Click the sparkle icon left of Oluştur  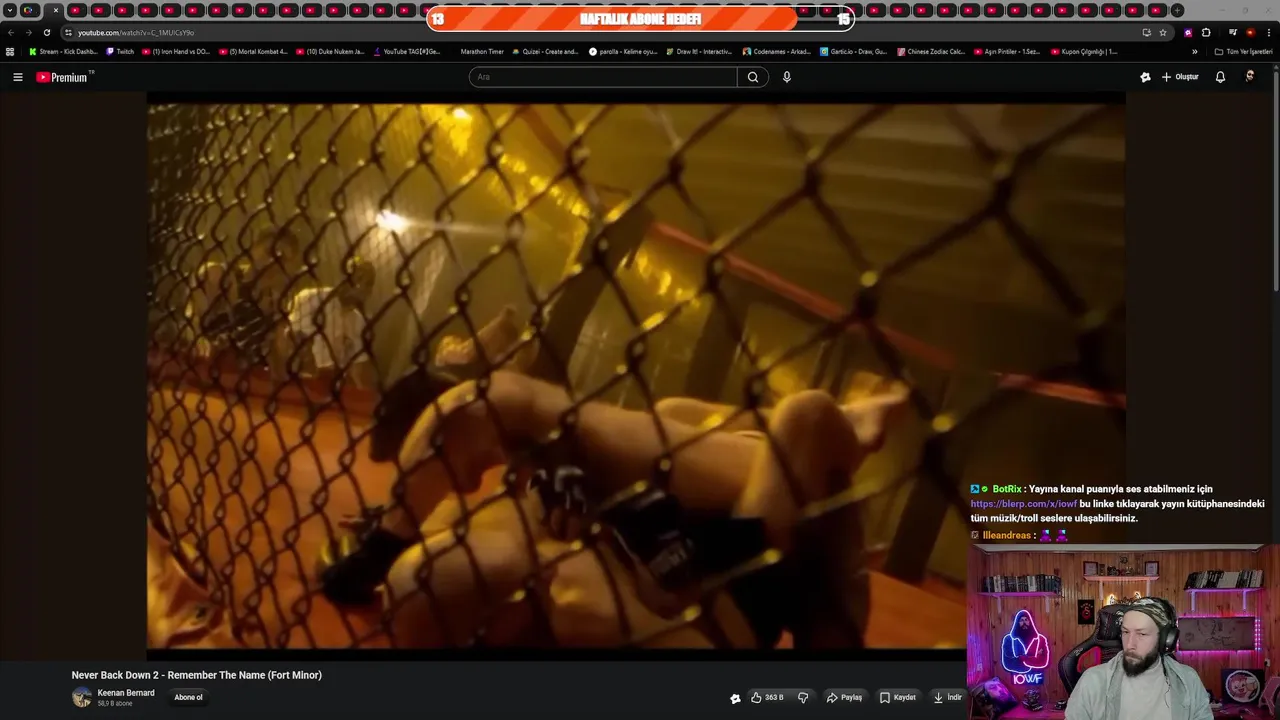pyautogui.click(x=1145, y=77)
